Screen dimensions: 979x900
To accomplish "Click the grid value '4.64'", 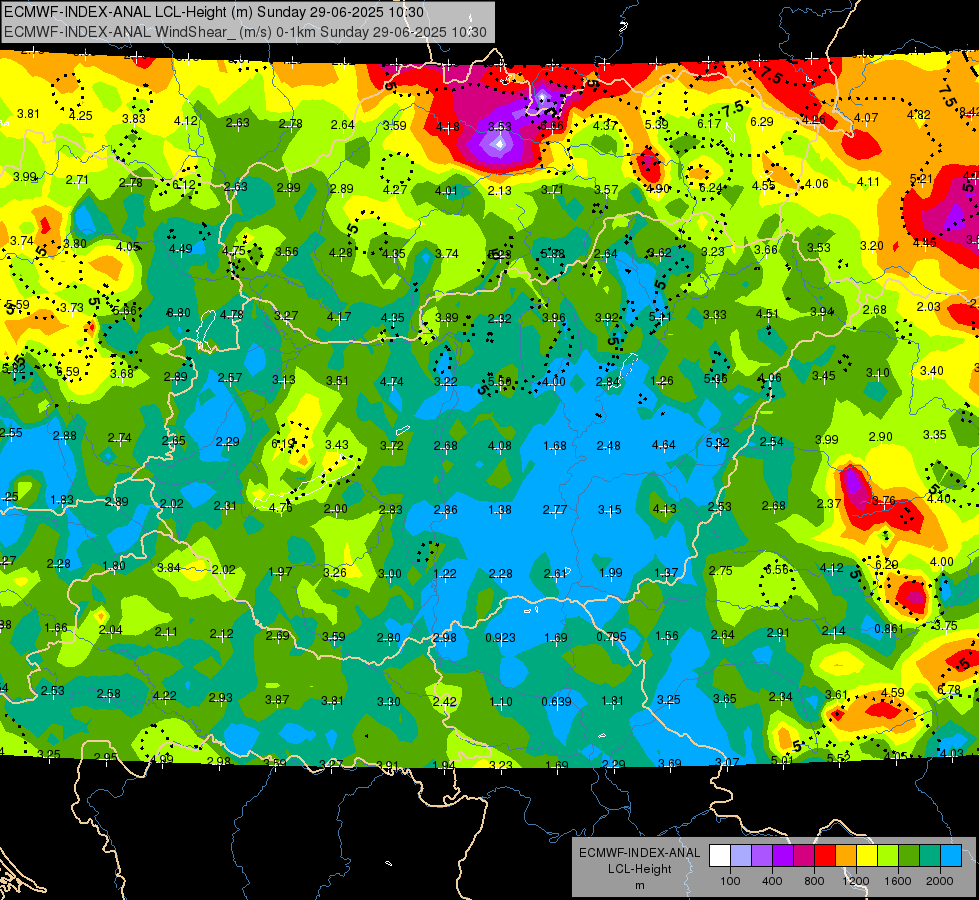I will pos(664,445).
